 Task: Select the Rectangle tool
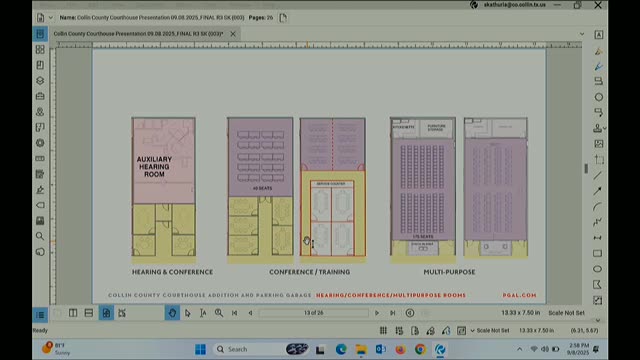point(598,253)
